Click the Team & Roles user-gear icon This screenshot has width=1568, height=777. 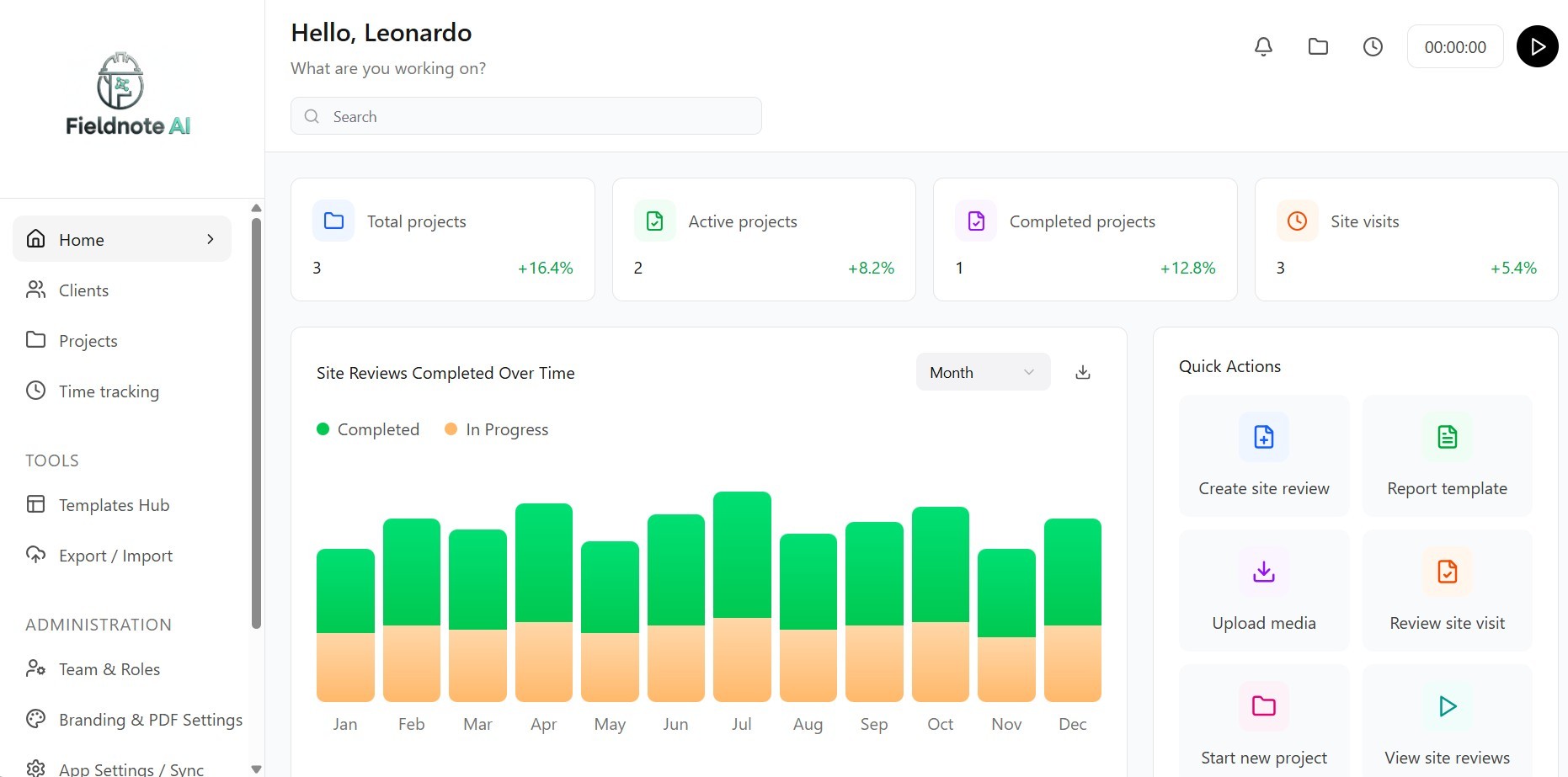(x=35, y=668)
